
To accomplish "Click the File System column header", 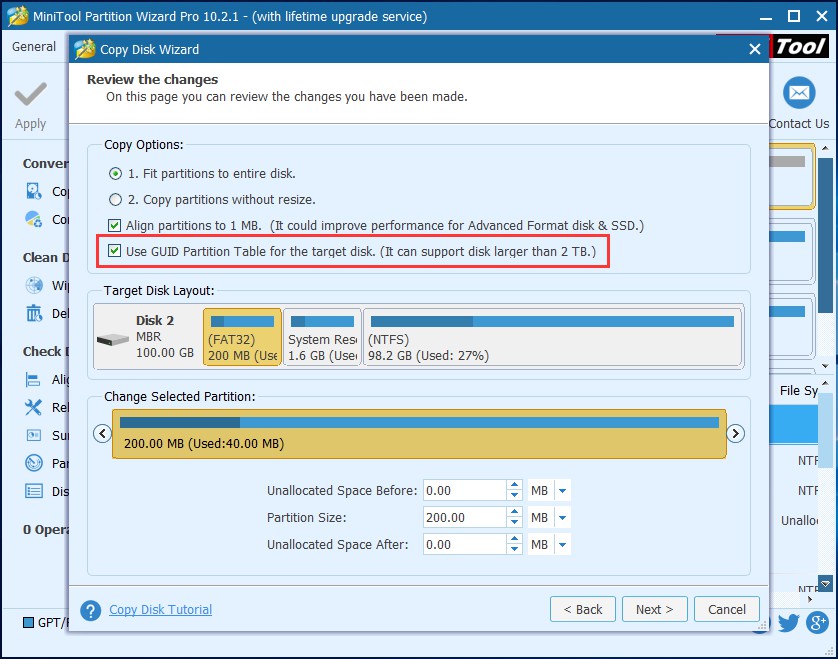I will click(x=798, y=391).
